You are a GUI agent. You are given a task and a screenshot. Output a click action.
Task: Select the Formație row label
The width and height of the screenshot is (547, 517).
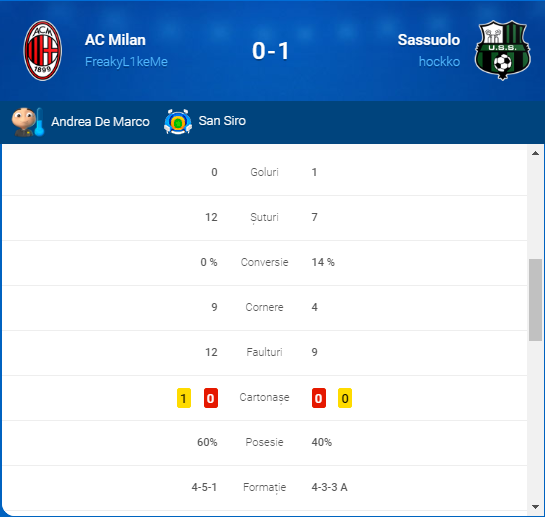click(264, 487)
